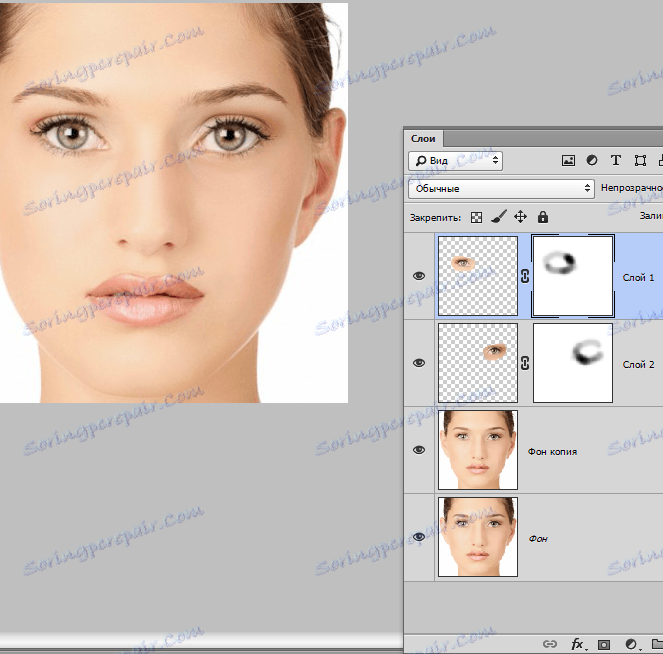Click the Непрозрачность opacity label
Viewport: 663px width, 654px height.
click(x=632, y=188)
